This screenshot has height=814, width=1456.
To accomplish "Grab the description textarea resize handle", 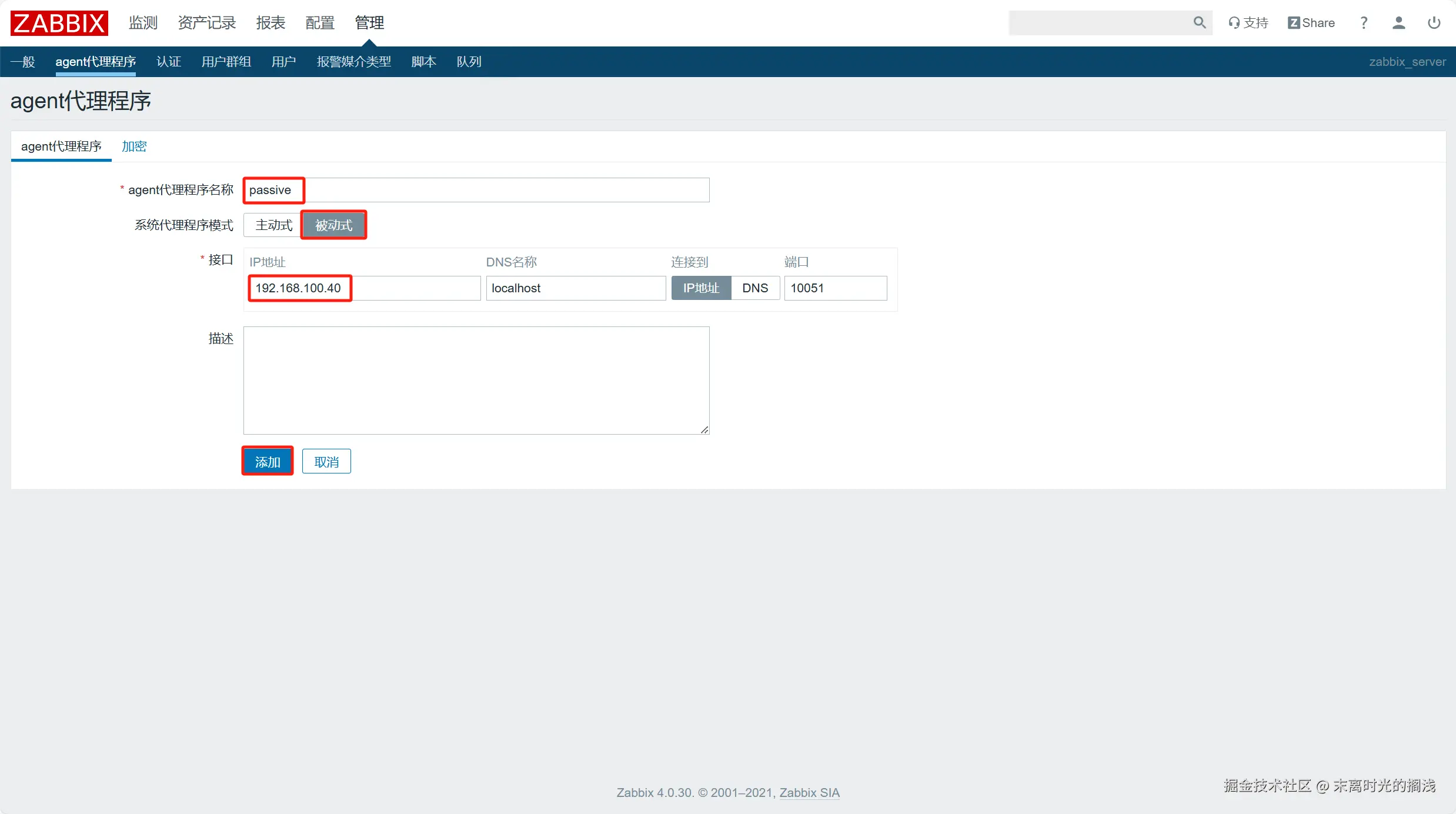I will pyautogui.click(x=704, y=430).
